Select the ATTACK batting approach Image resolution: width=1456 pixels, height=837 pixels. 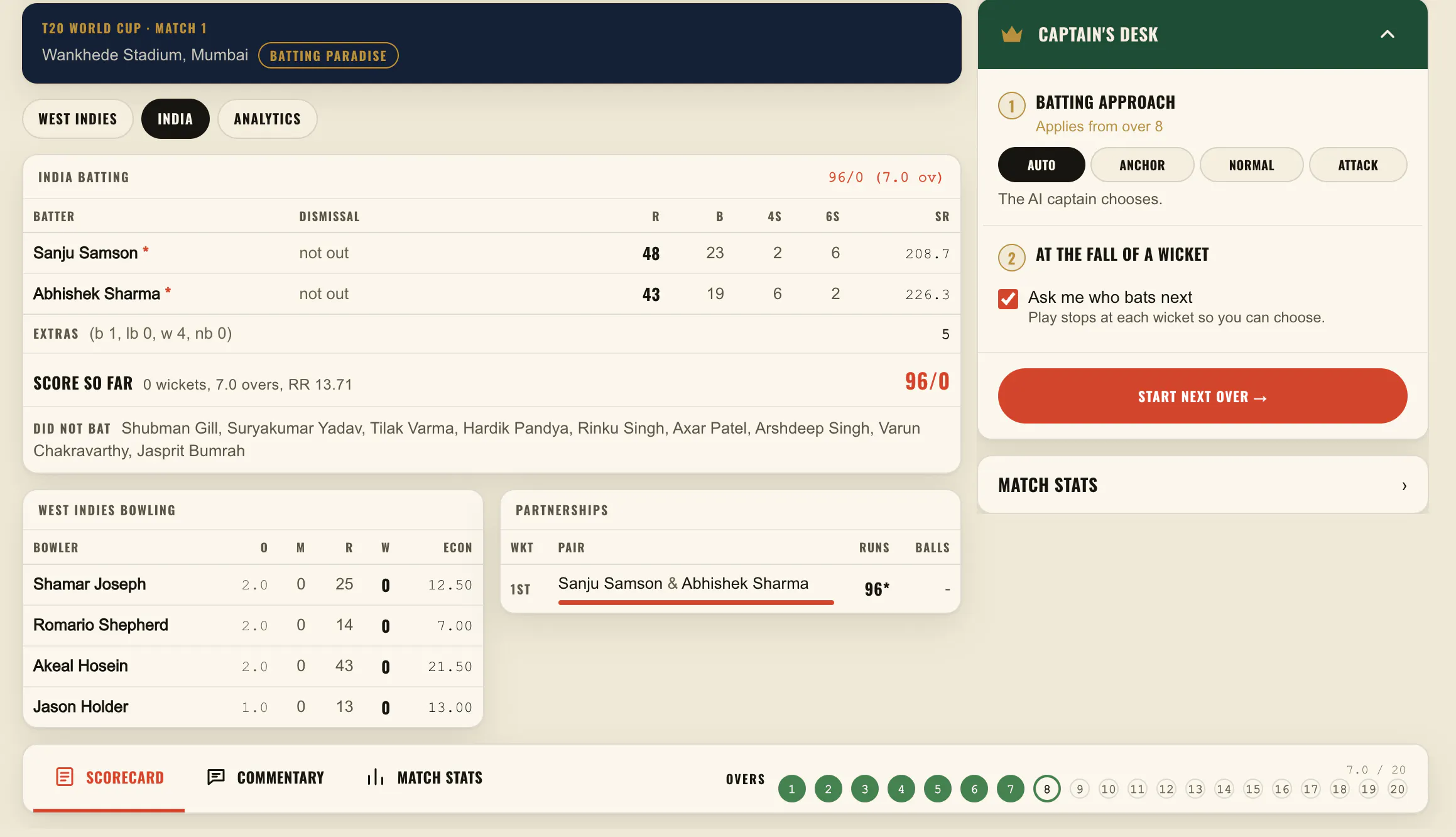[x=1357, y=165]
